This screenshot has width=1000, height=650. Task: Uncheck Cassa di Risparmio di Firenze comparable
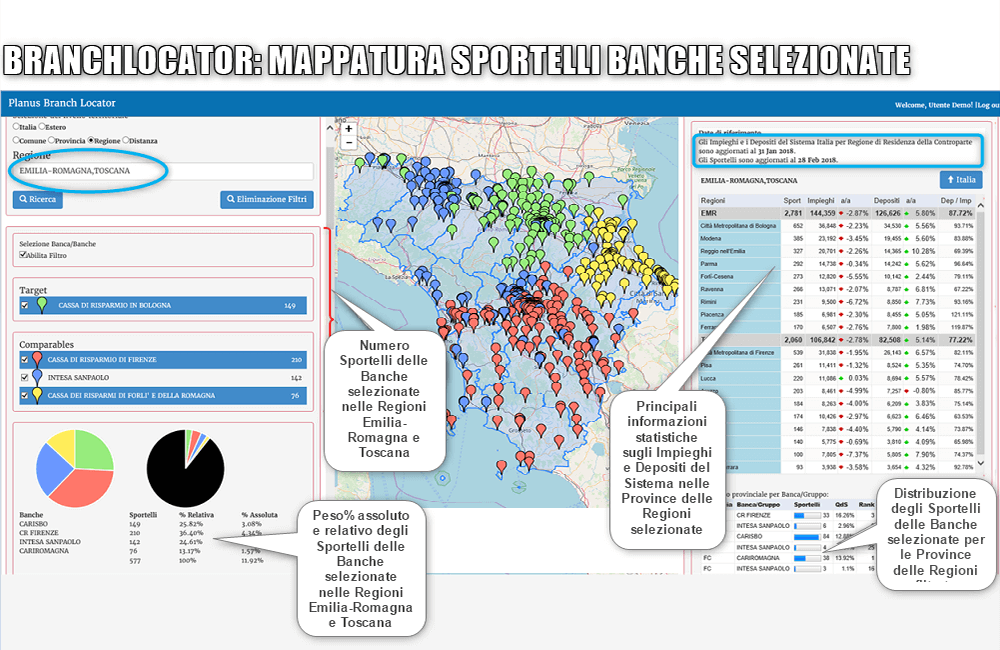tap(25, 360)
